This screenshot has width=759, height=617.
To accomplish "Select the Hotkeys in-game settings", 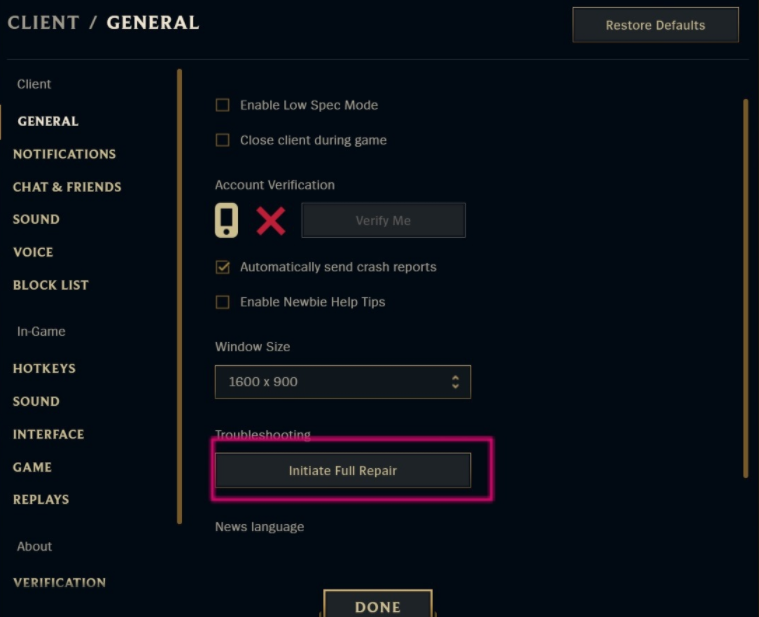I will [x=44, y=368].
